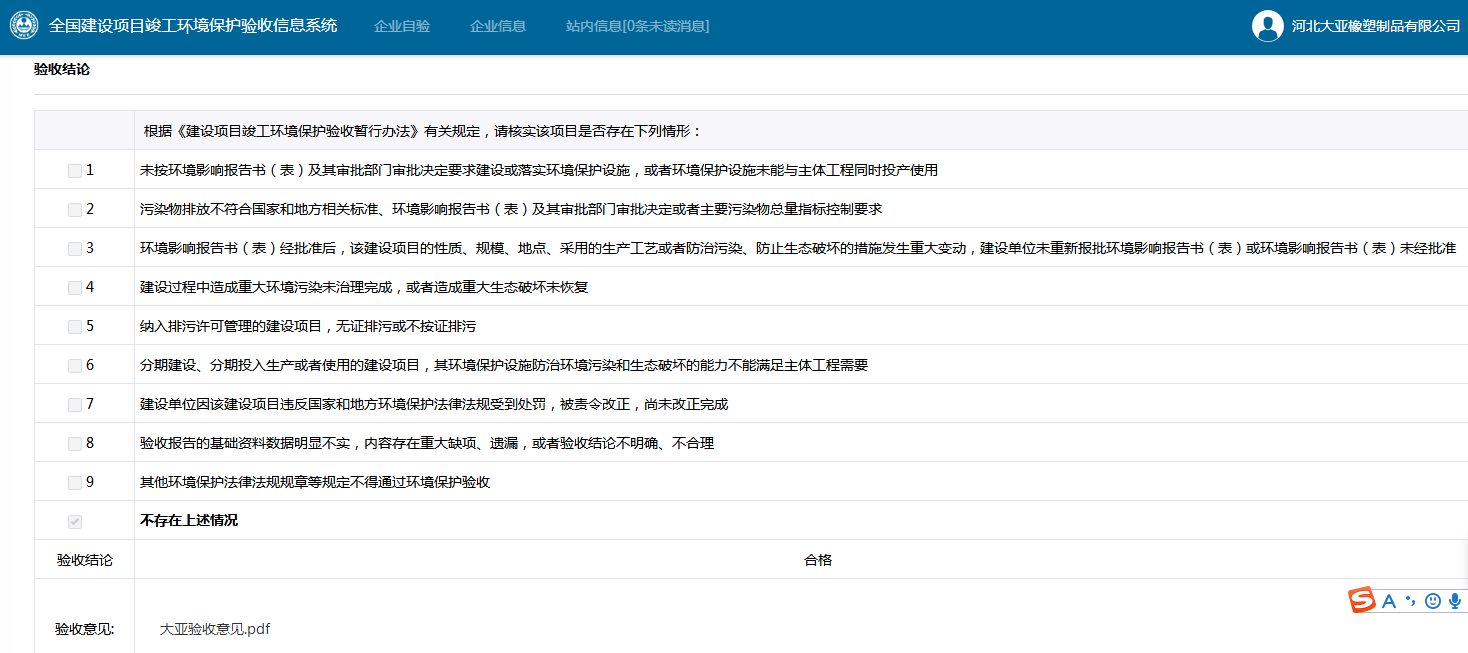
Task: Select checkbox 9 for other regulations
Action: [x=75, y=483]
